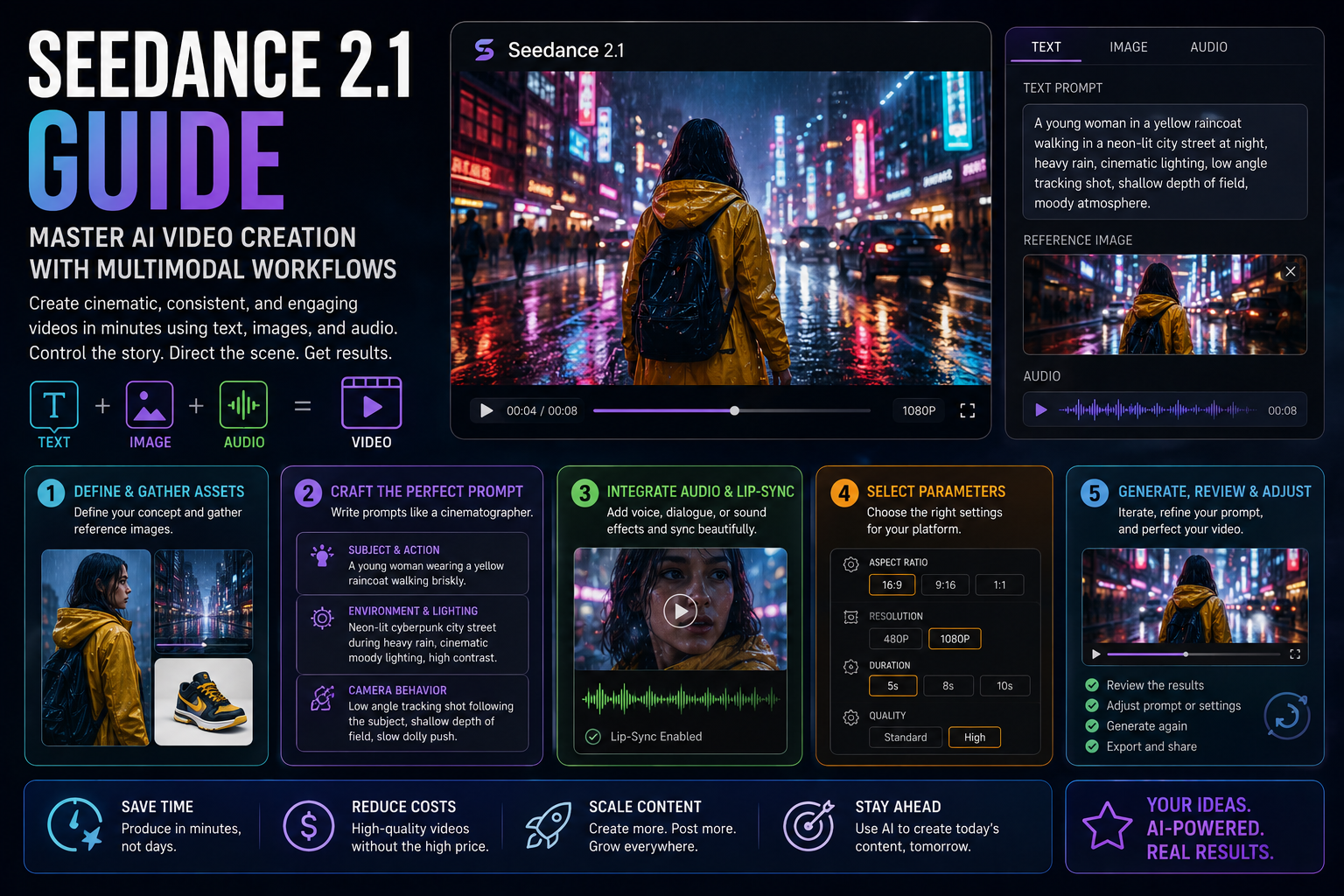Click the Aspect Ratio gear icon
The image size is (1344, 896).
click(x=850, y=564)
